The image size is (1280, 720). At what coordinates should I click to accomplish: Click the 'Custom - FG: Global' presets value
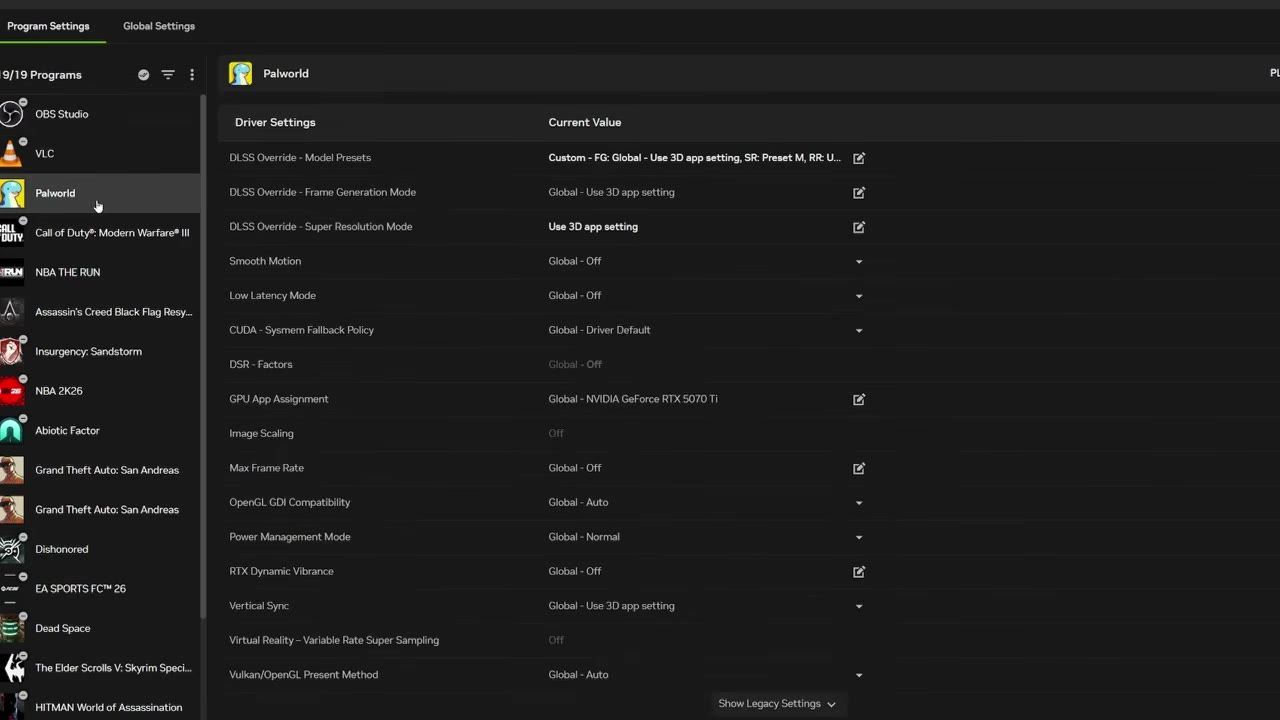click(x=695, y=158)
